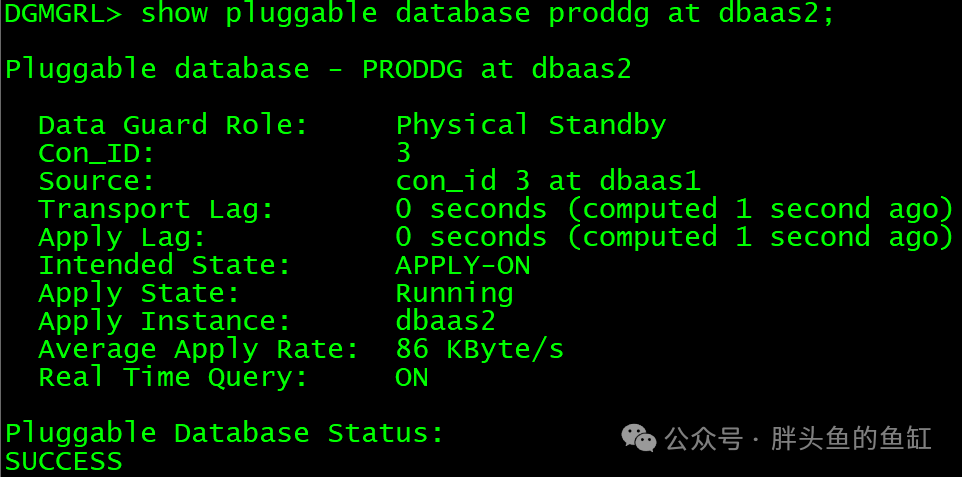Click the 'Physical Standby' role value

point(531,125)
